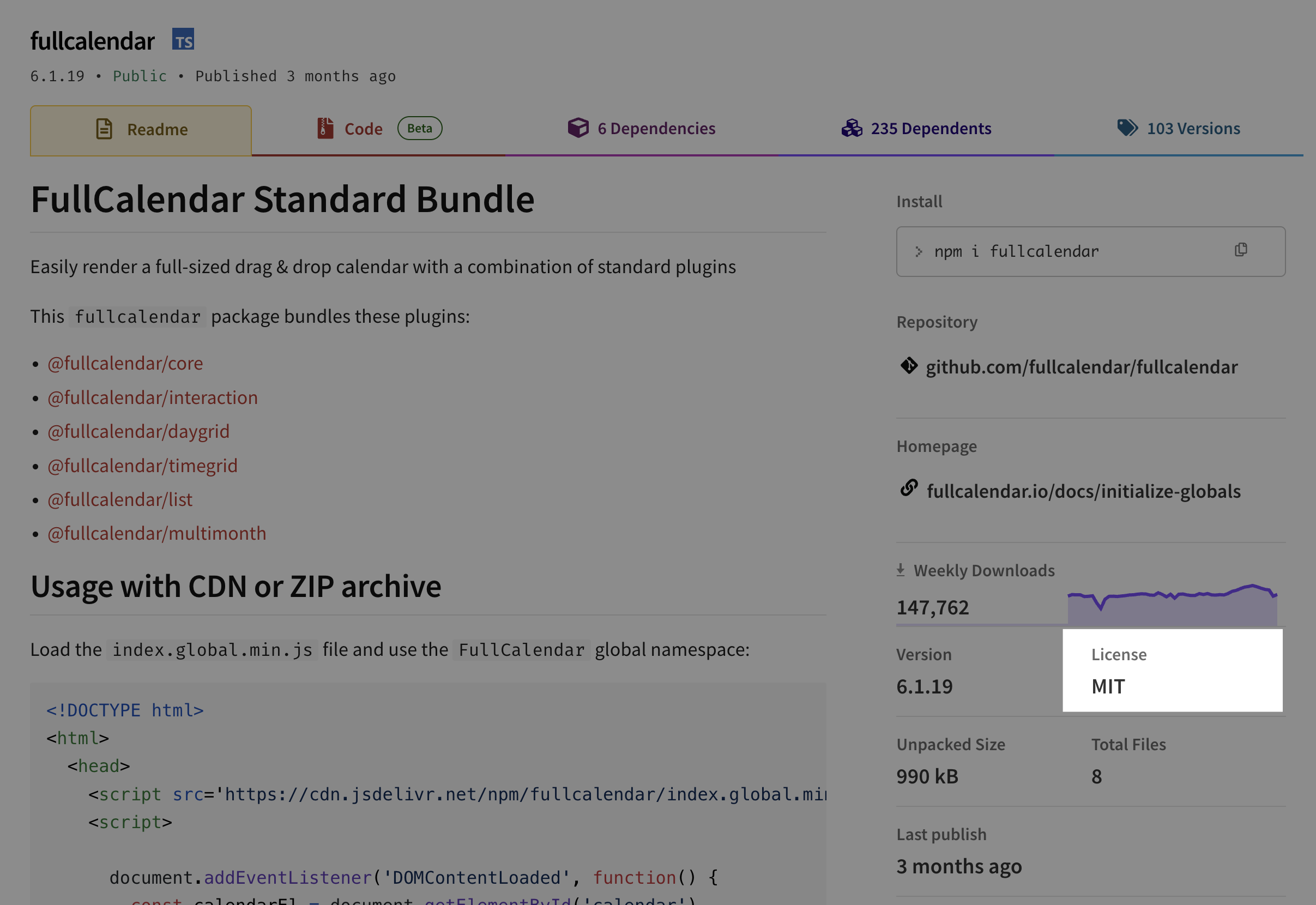Click the TypeScript declarations TS badge
This screenshot has height=905, width=1316.
click(183, 40)
